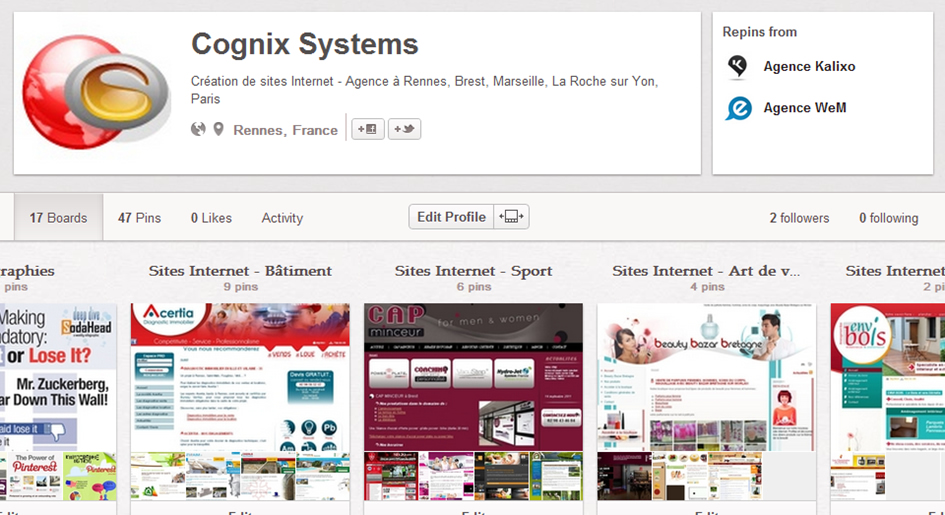Open Sites Internet - Art de v... board title

click(x=706, y=271)
